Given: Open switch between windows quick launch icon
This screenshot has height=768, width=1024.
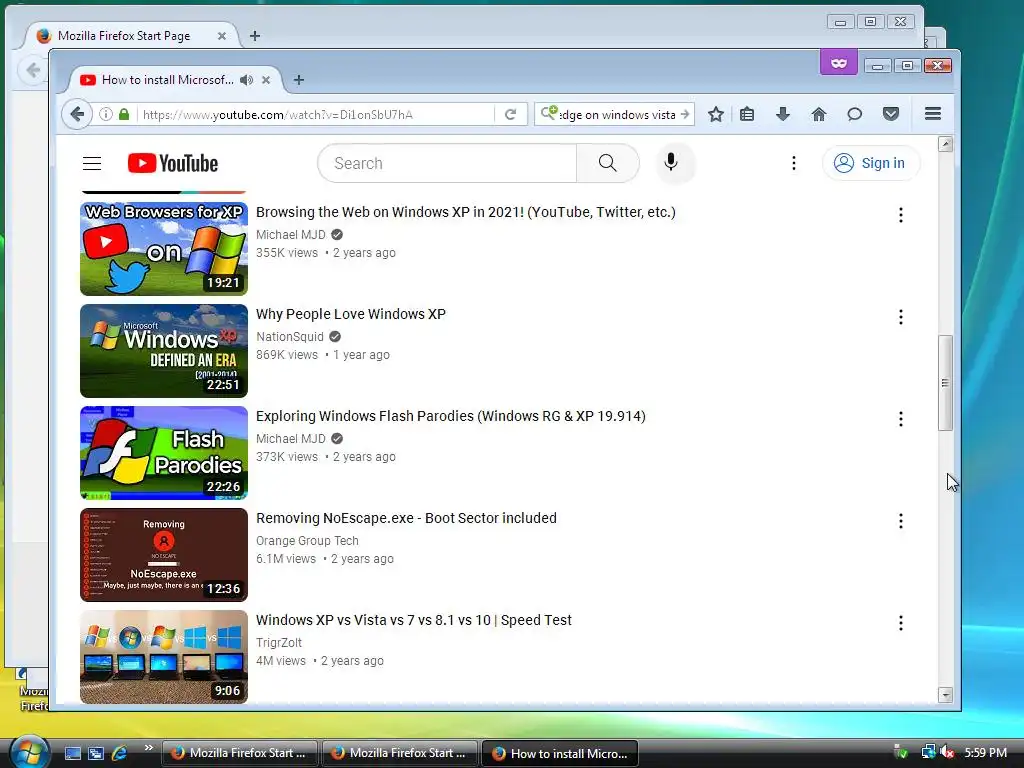Looking at the screenshot, I should pos(95,753).
